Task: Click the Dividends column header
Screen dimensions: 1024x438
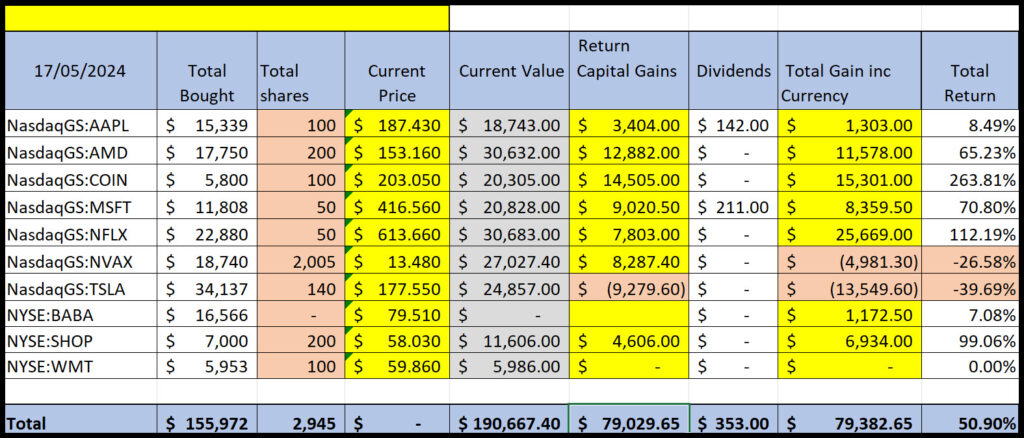Action: tap(733, 70)
